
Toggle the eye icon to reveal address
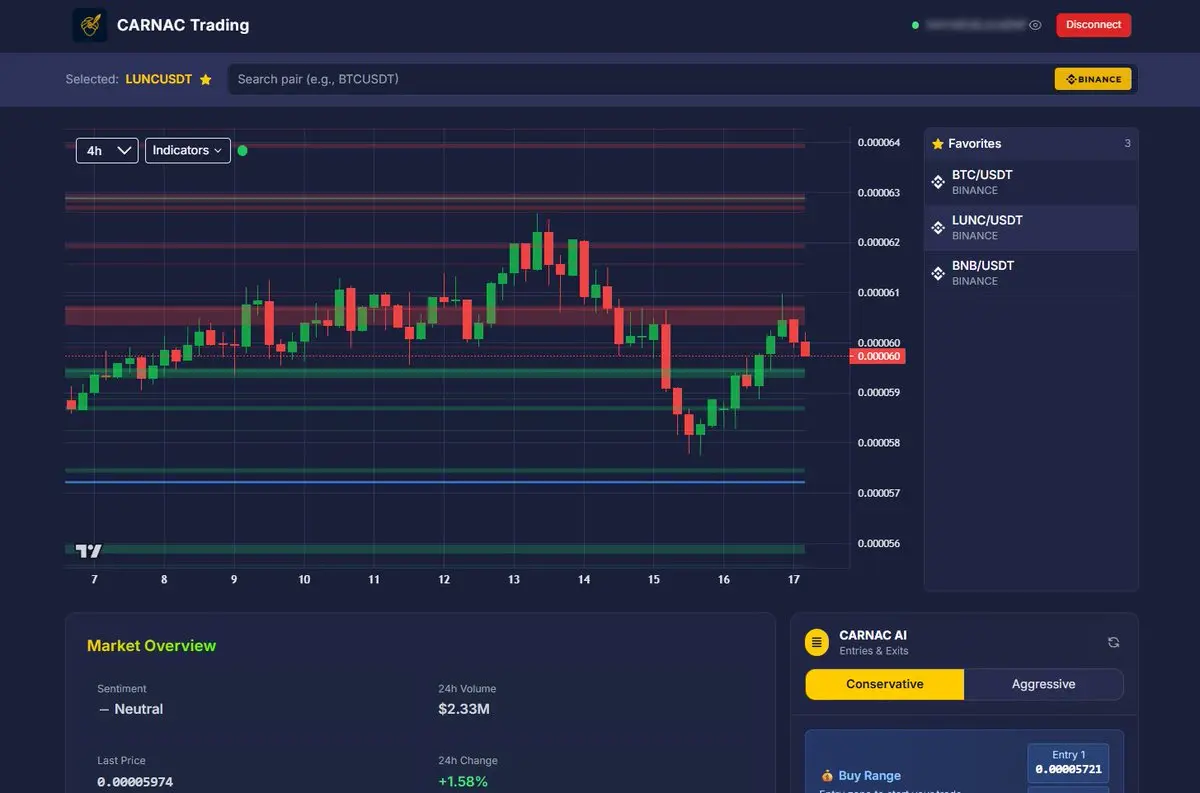click(1035, 25)
